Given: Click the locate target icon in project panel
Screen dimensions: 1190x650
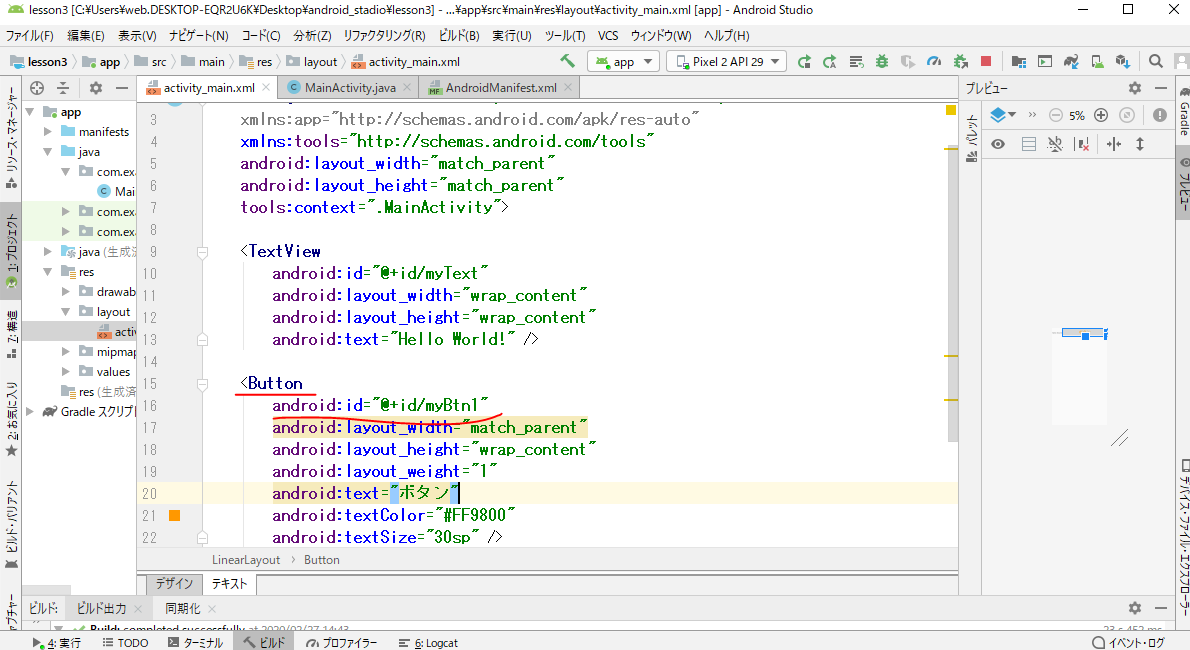Looking at the screenshot, I should pyautogui.click(x=38, y=88).
